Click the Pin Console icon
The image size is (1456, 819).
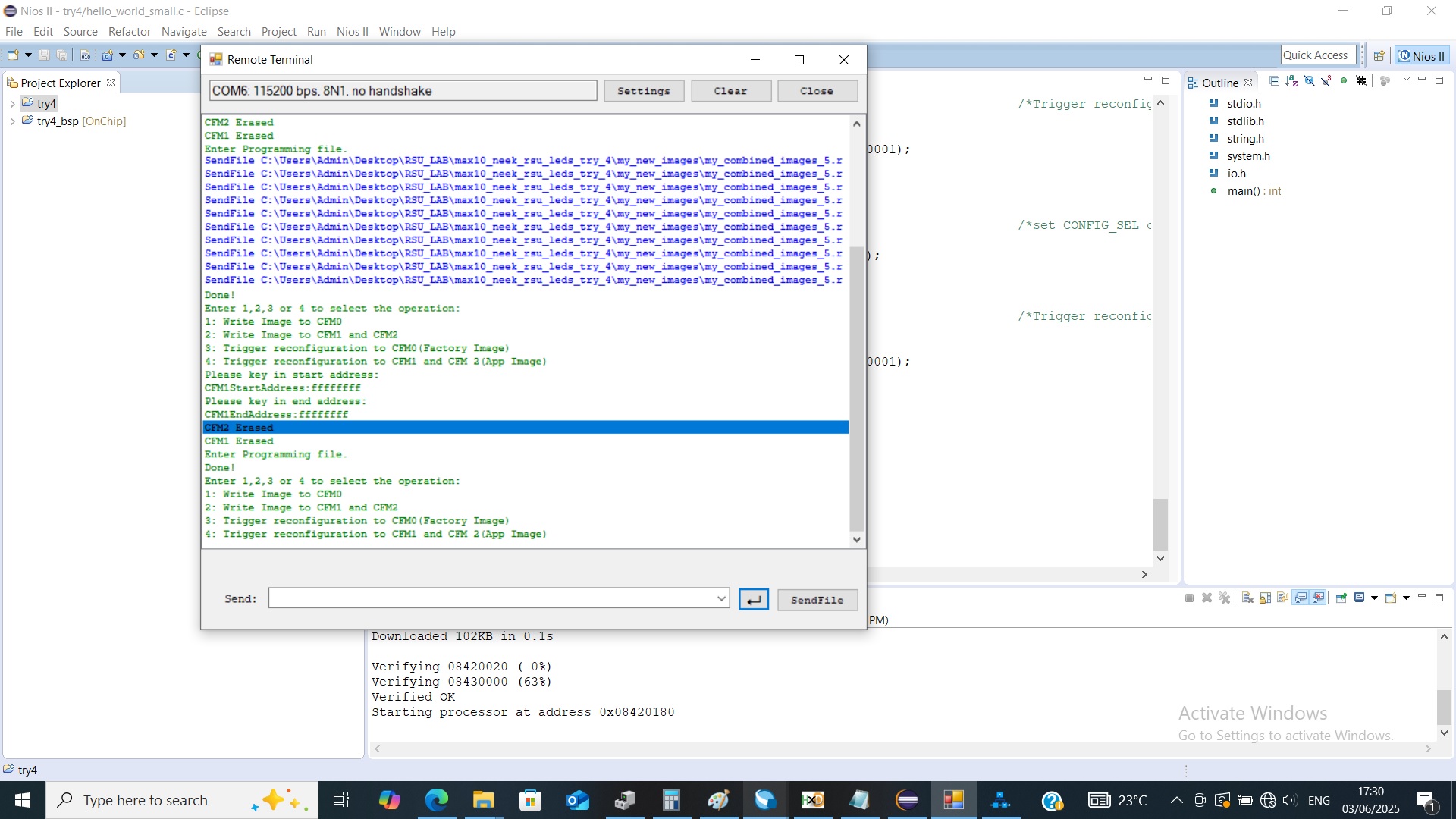click(1341, 598)
